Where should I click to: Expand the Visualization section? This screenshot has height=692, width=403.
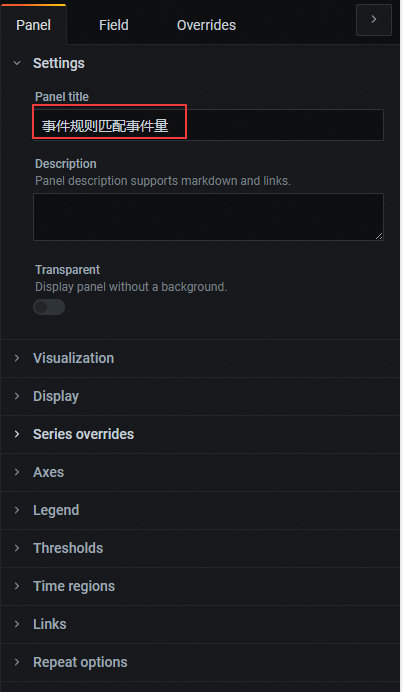click(x=200, y=358)
